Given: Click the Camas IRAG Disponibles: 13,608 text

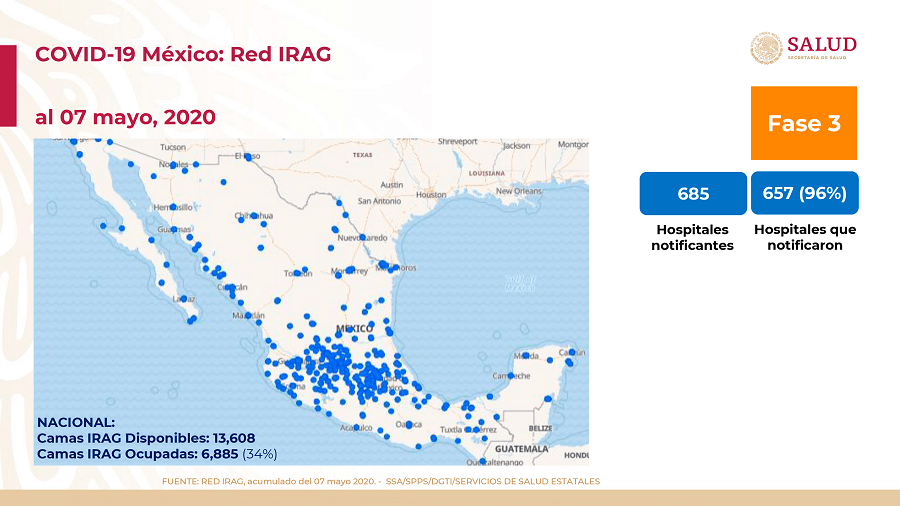Looking at the screenshot, I should (x=145, y=438).
